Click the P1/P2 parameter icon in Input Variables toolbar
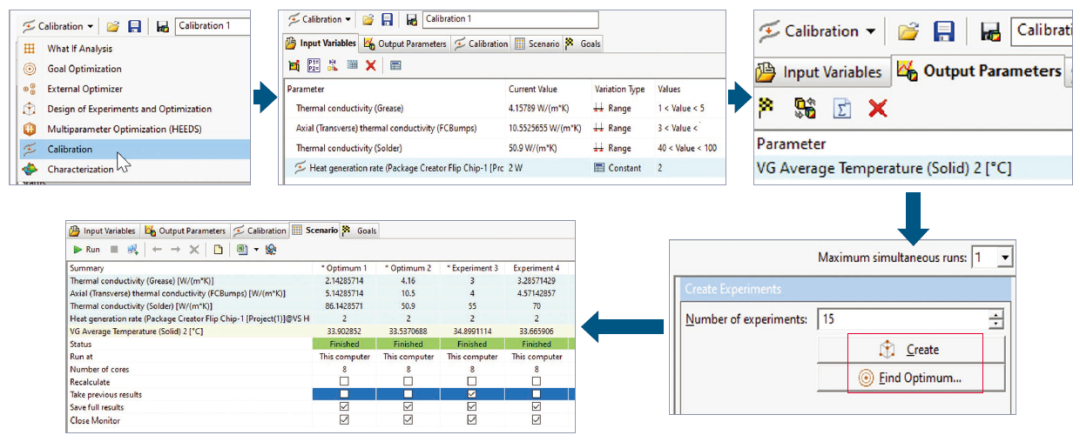 point(313,65)
